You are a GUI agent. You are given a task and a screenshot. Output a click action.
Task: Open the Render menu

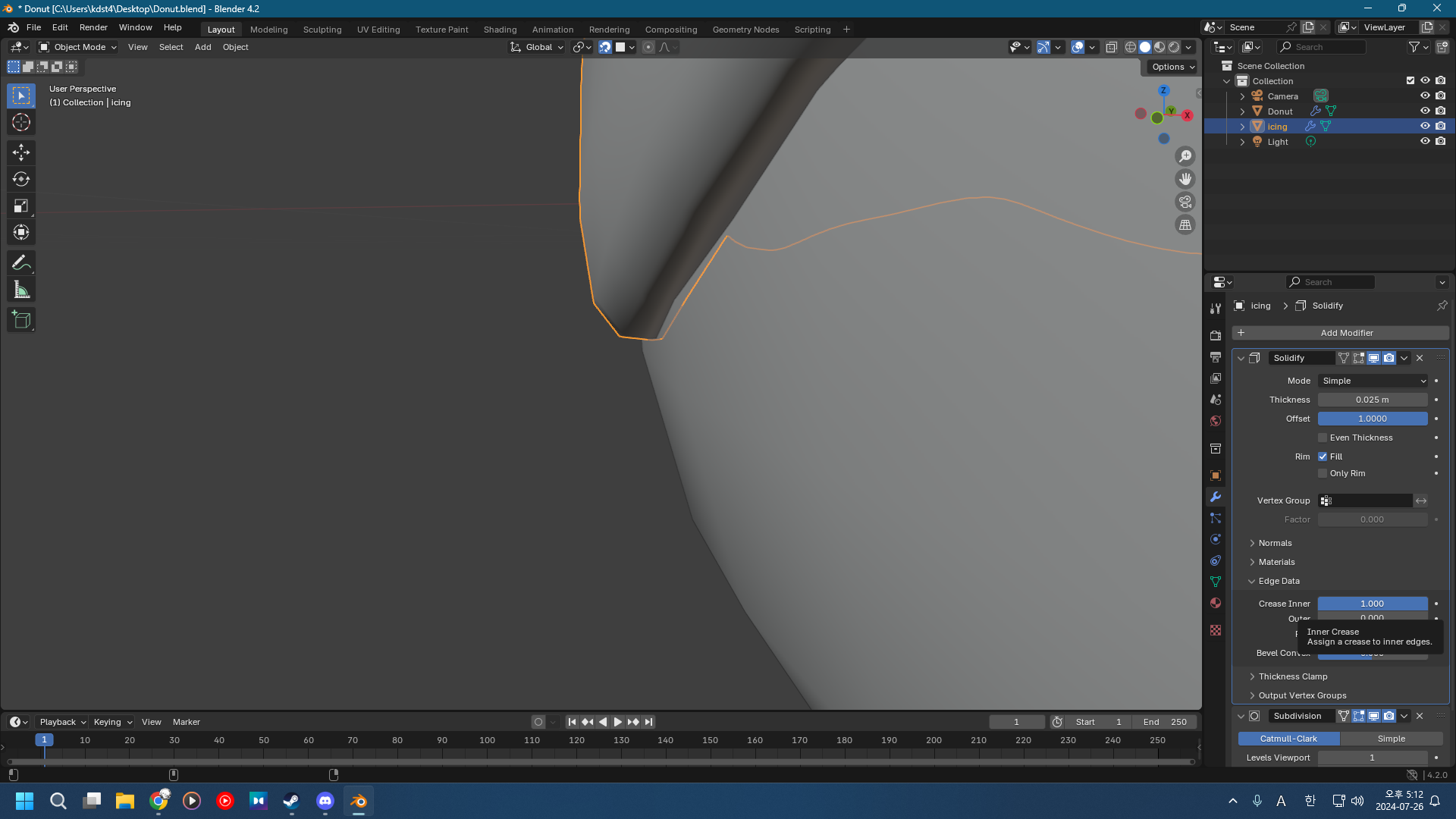point(93,27)
